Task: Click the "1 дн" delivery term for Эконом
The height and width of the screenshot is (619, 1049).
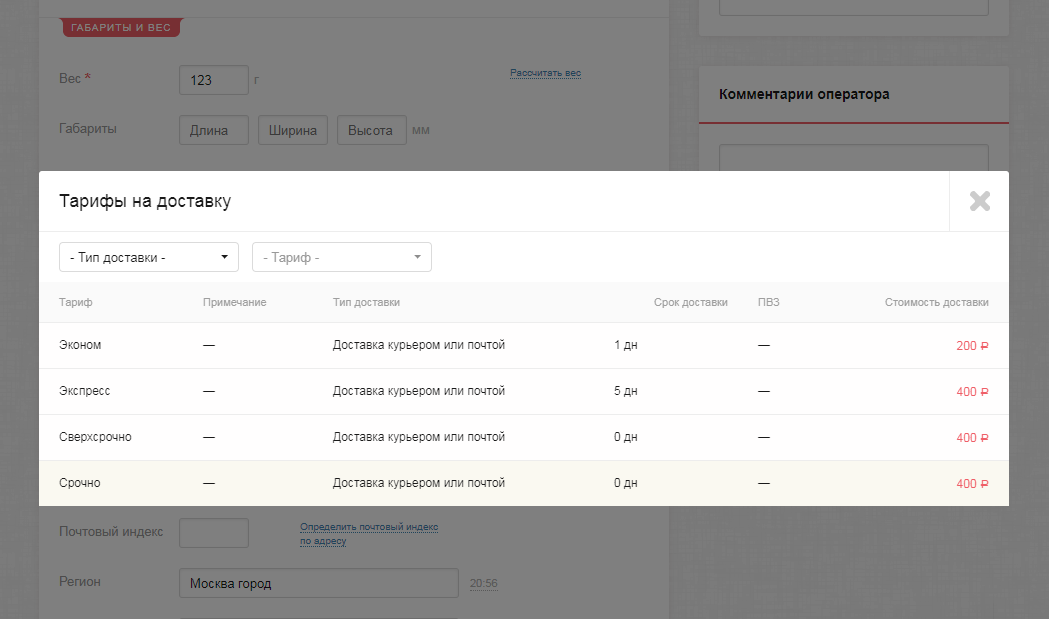Action: [626, 345]
